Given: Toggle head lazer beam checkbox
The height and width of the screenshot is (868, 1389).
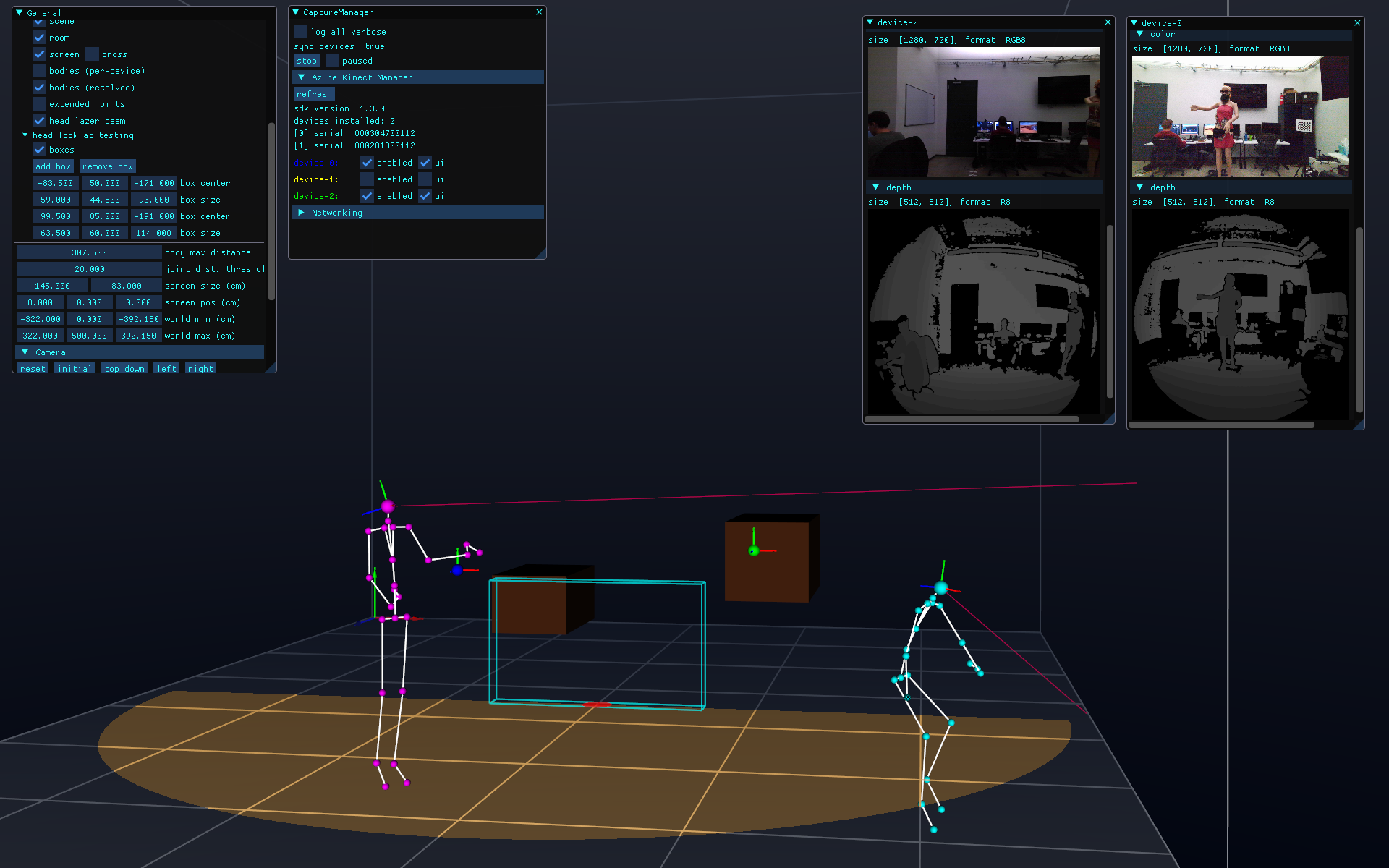Looking at the screenshot, I should 39,121.
